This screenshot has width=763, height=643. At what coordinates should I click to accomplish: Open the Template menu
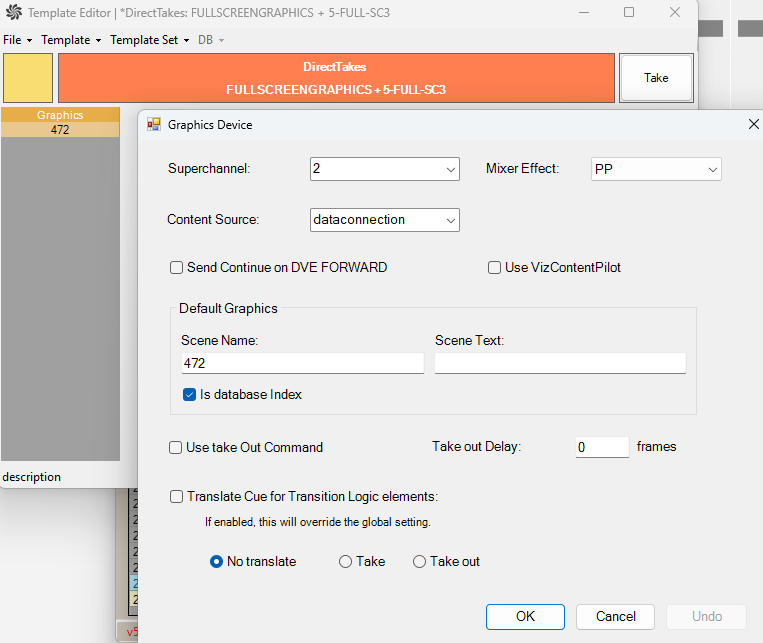(x=71, y=40)
